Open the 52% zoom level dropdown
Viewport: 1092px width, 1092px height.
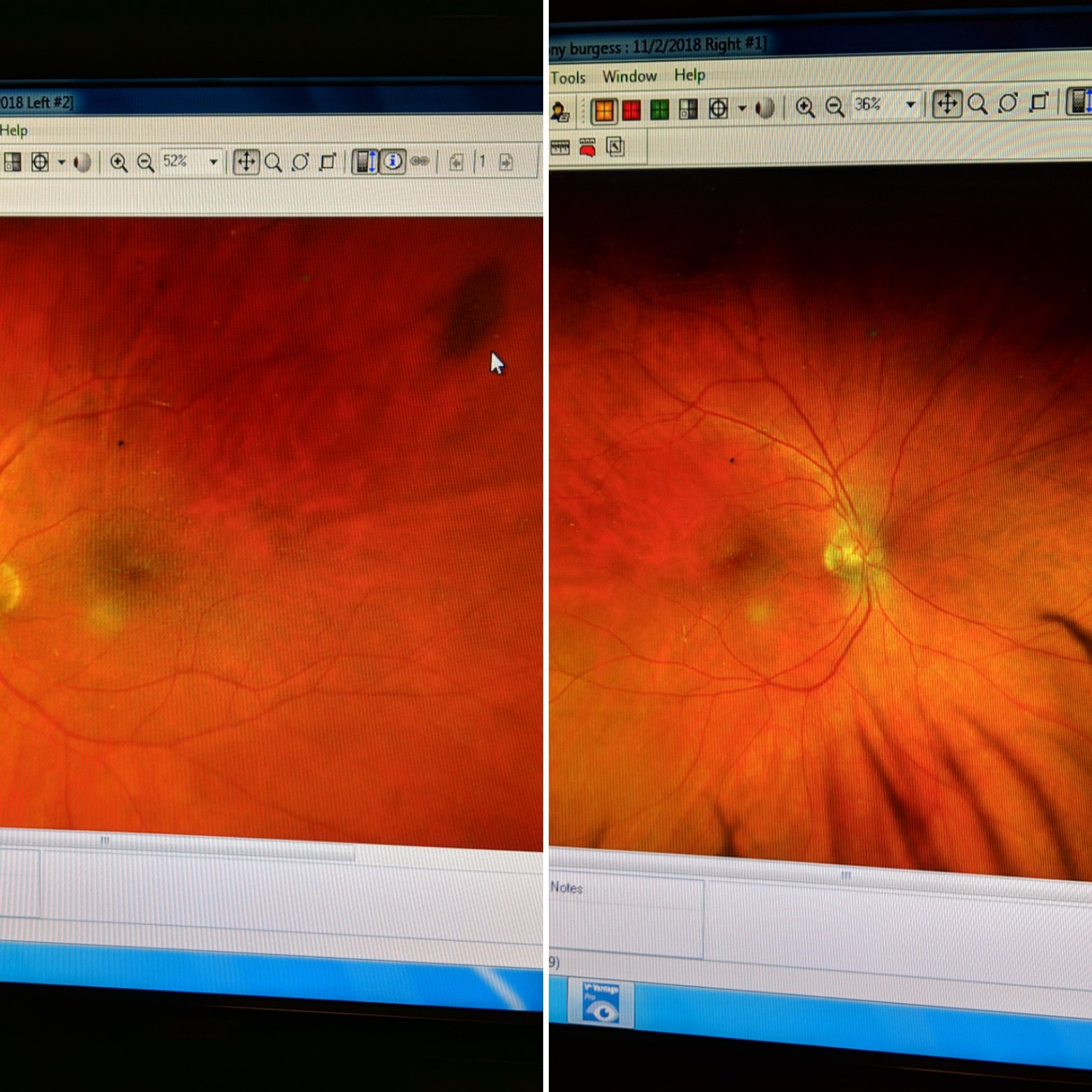pos(213,163)
